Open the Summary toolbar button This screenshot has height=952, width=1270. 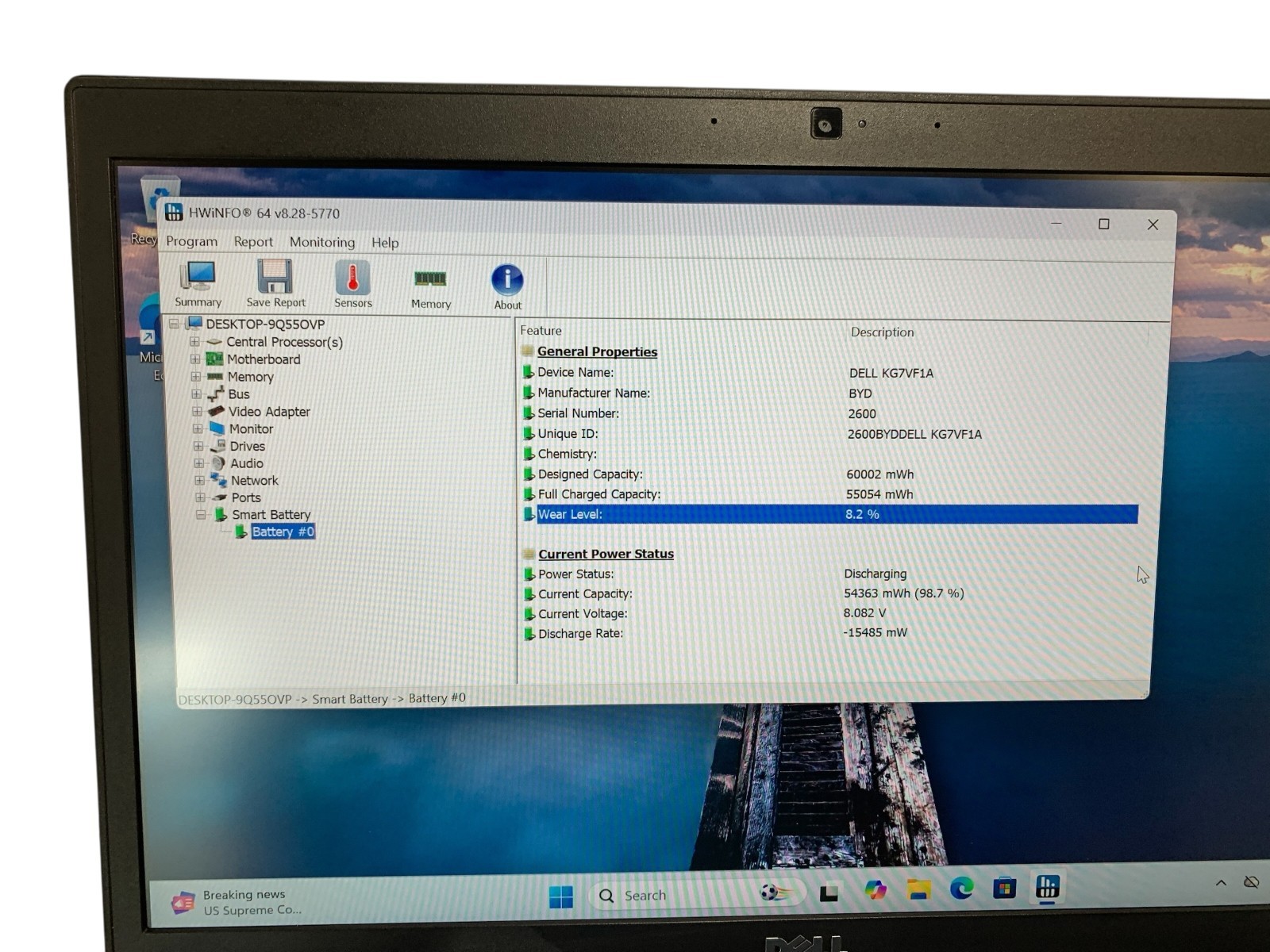(x=198, y=284)
